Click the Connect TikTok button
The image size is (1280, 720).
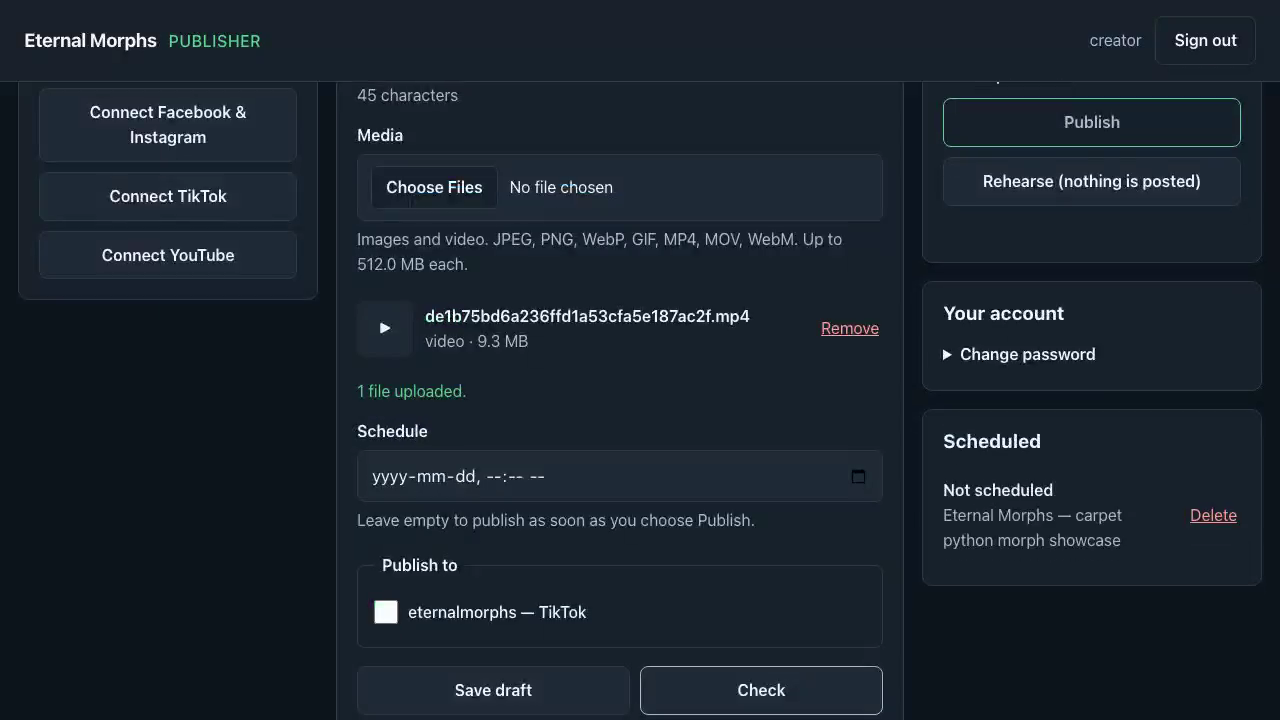click(168, 196)
